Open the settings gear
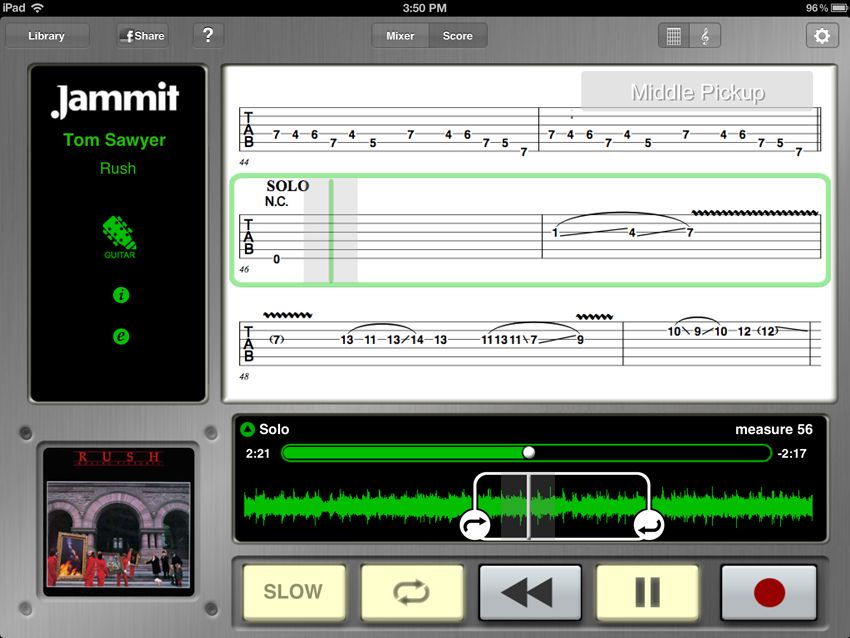 (822, 35)
